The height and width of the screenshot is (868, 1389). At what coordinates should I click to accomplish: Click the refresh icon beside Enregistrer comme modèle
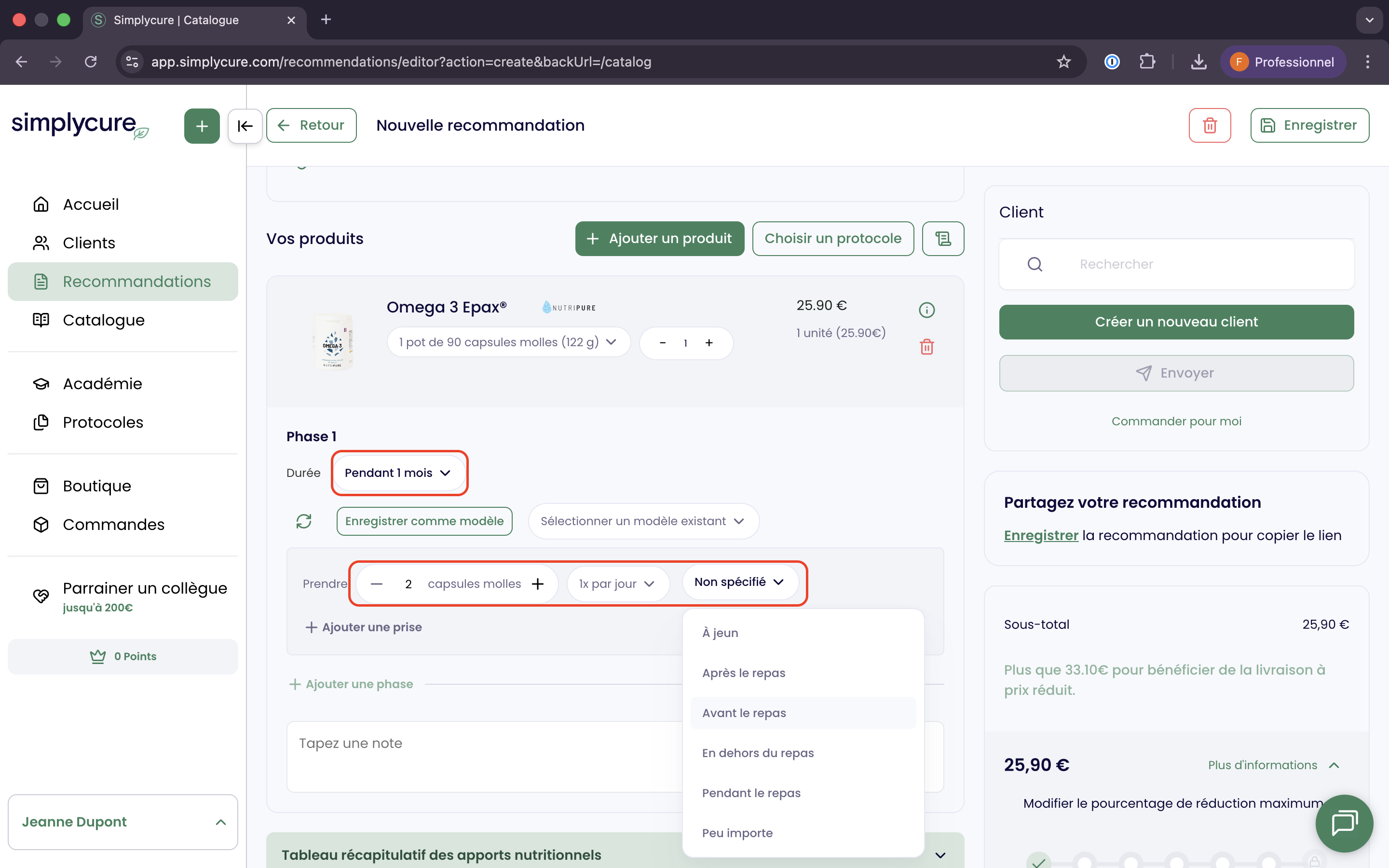[304, 521]
